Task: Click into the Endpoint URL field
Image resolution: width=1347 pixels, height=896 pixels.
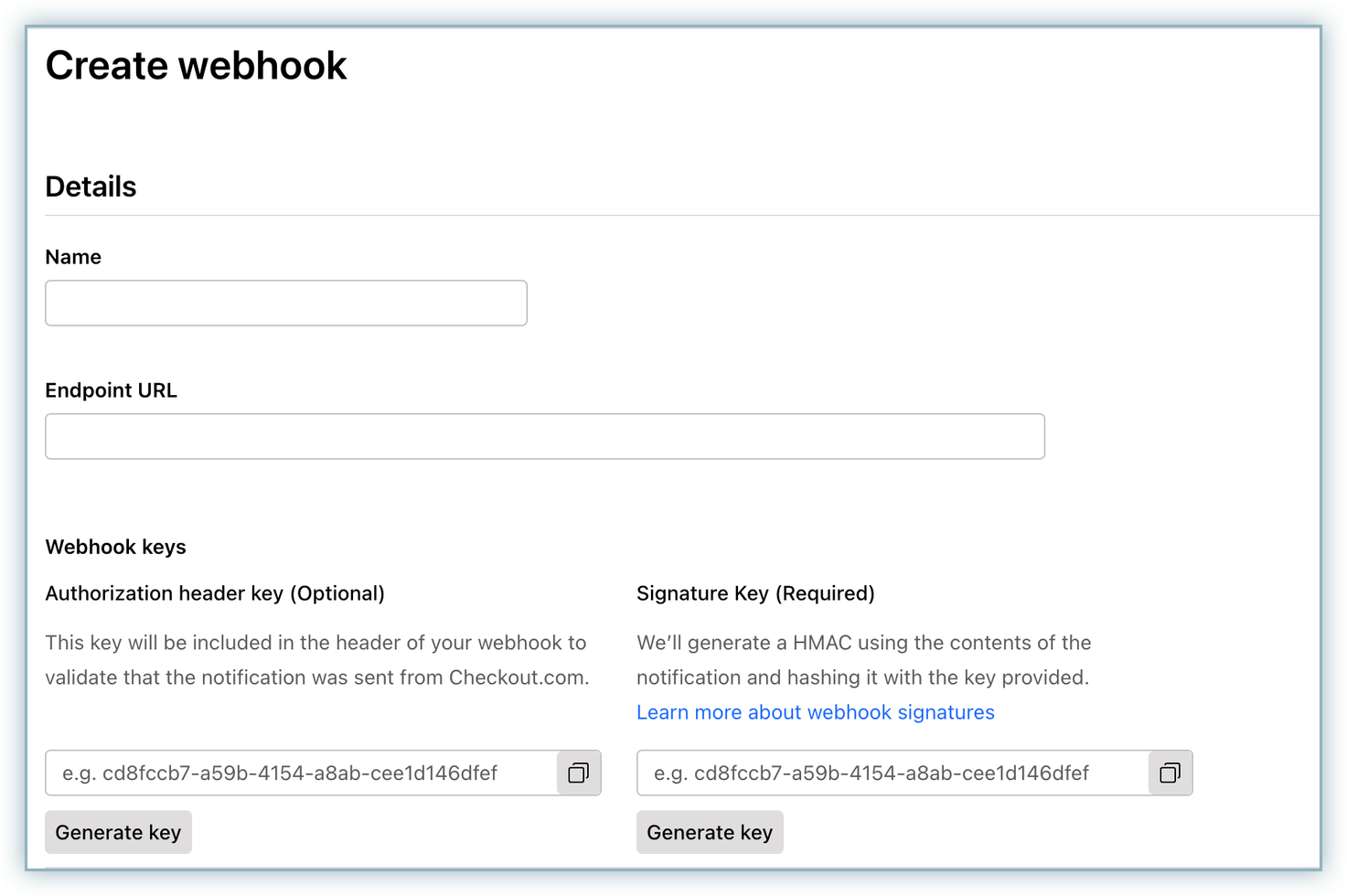Action: coord(544,437)
